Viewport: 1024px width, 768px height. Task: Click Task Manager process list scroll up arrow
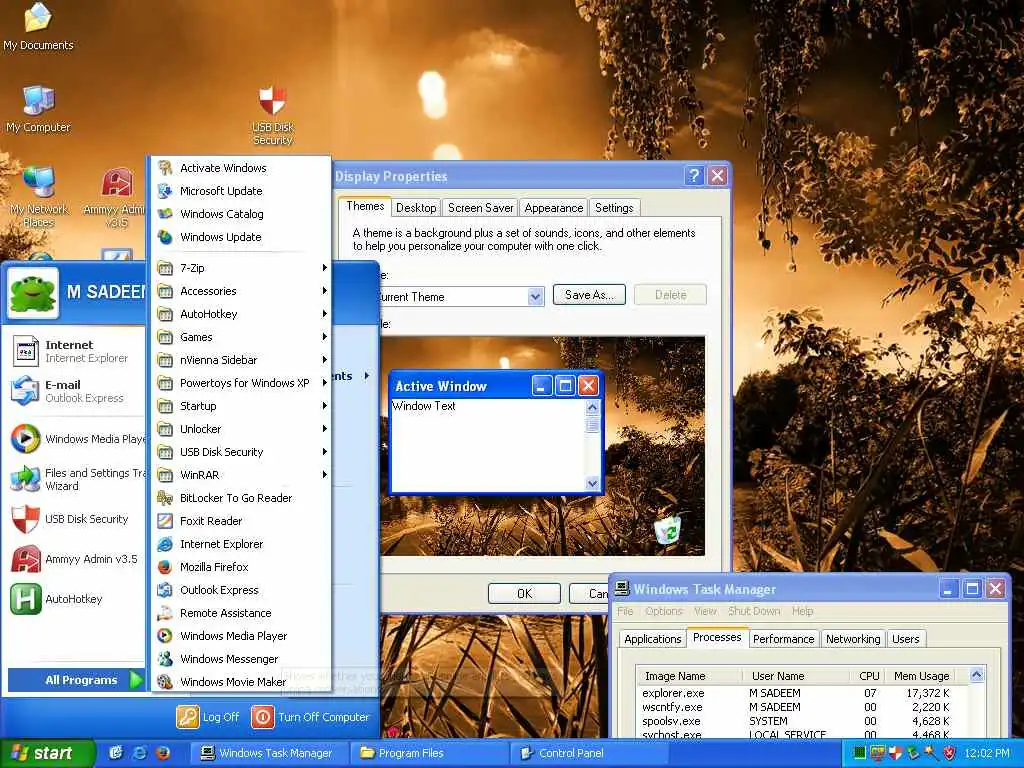click(977, 675)
